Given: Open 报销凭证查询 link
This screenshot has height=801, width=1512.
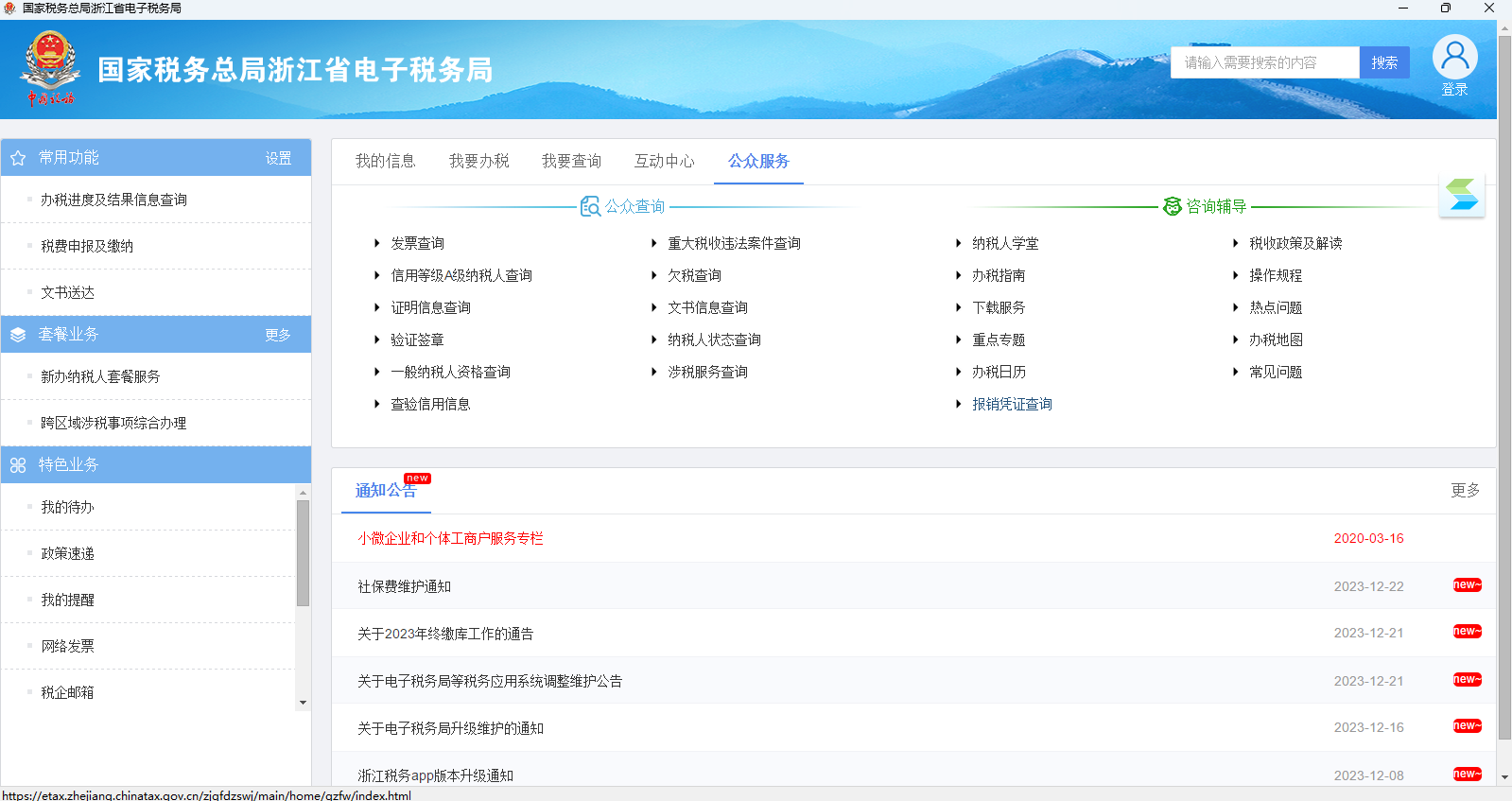Looking at the screenshot, I should (x=1012, y=404).
